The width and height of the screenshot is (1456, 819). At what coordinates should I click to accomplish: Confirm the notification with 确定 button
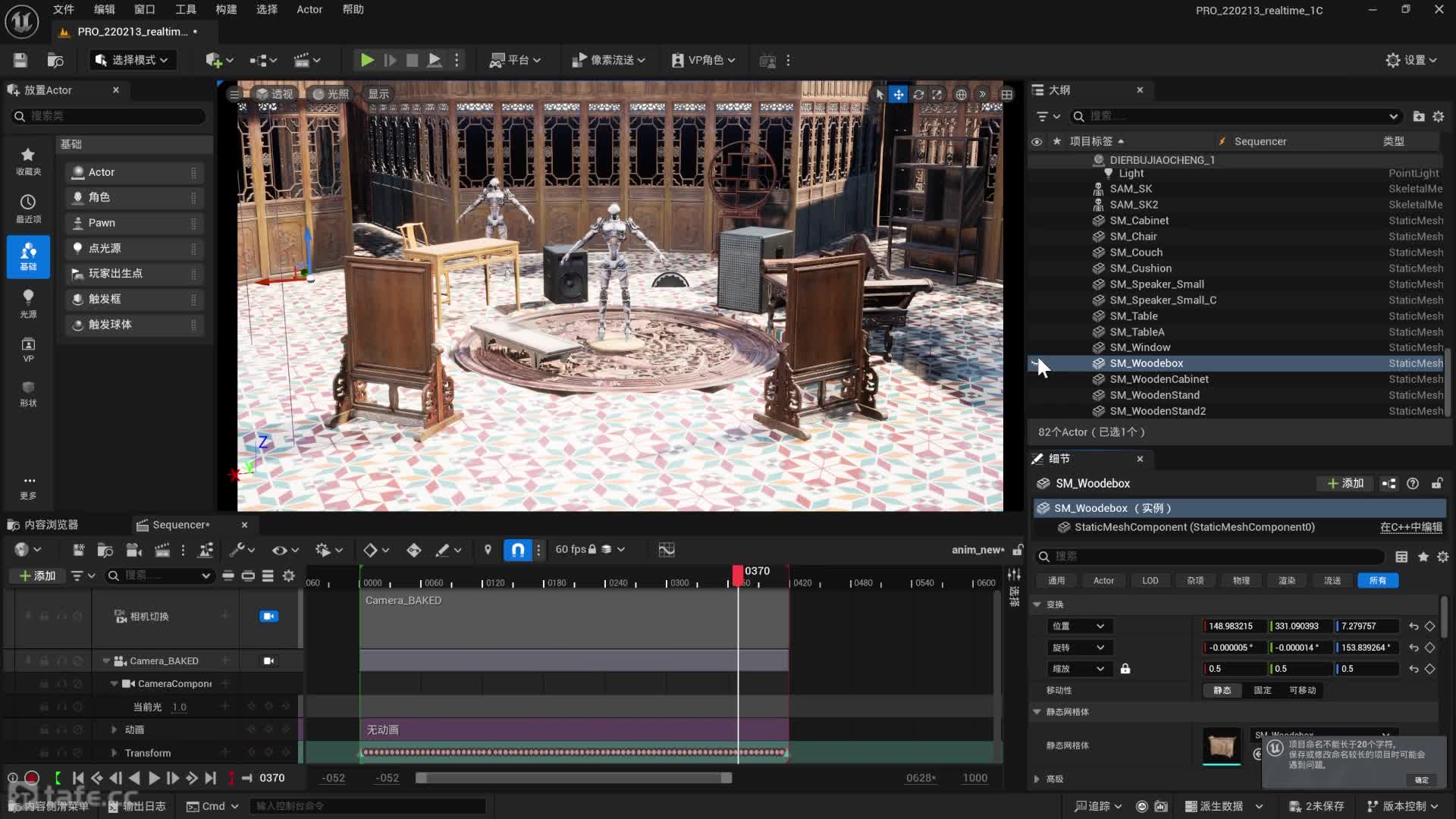pos(1422,780)
